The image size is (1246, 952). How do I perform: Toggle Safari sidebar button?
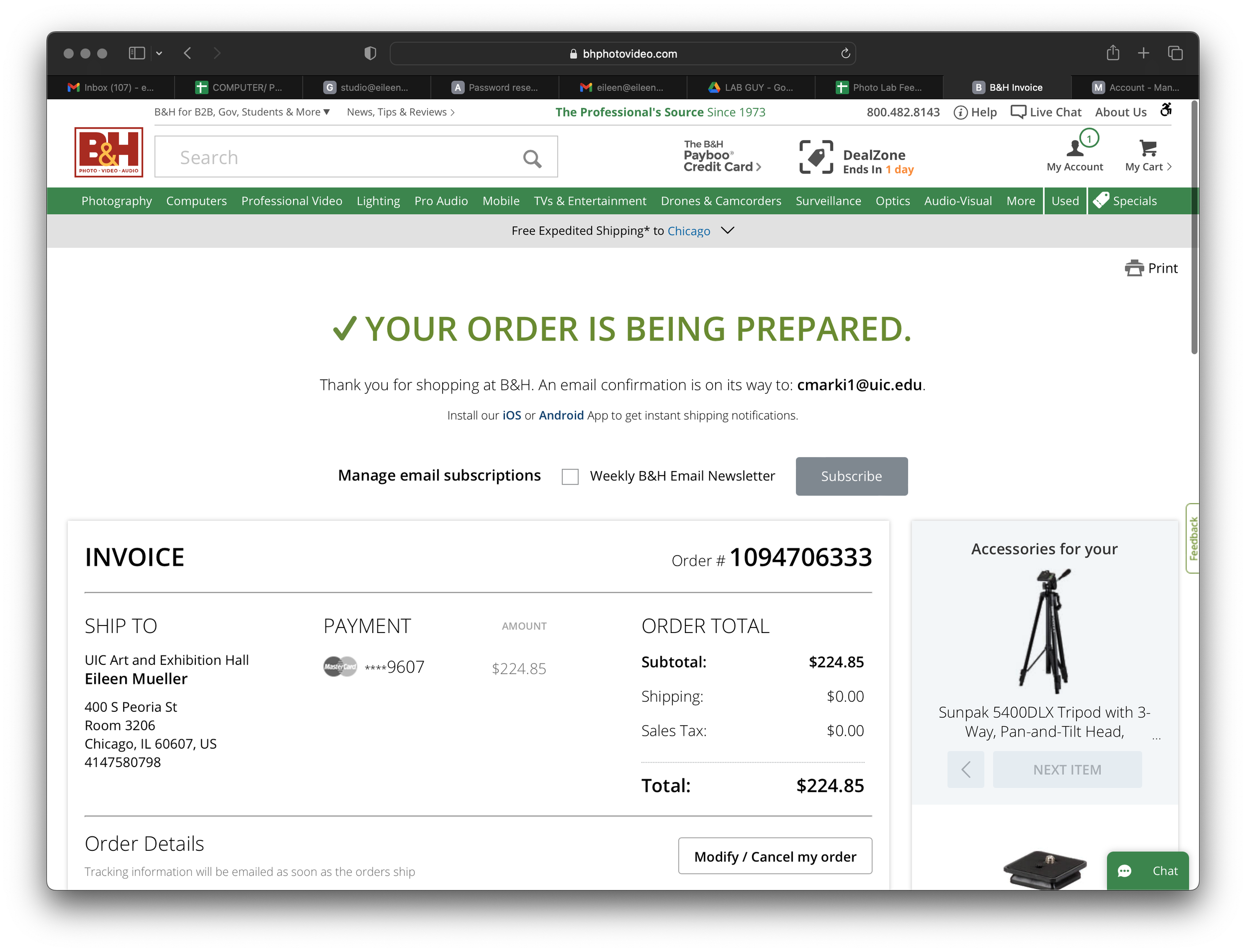point(137,53)
